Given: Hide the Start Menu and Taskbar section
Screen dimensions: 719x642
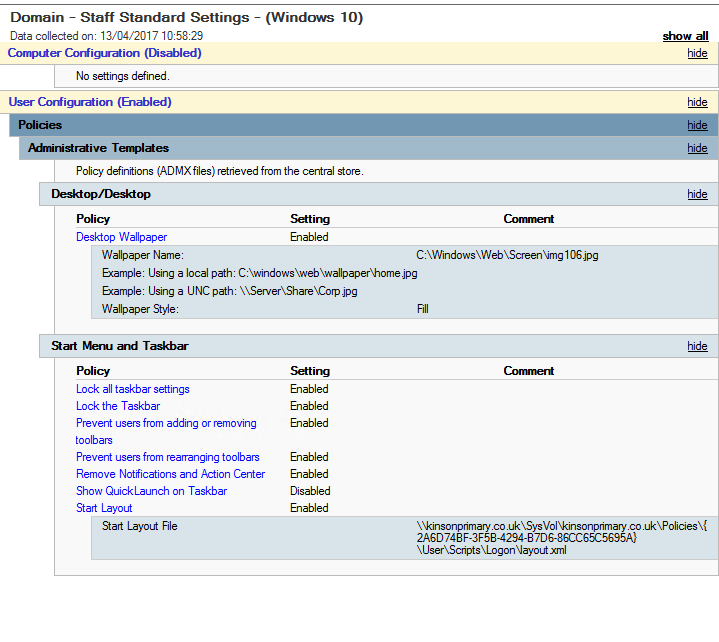Looking at the screenshot, I should click(697, 346).
